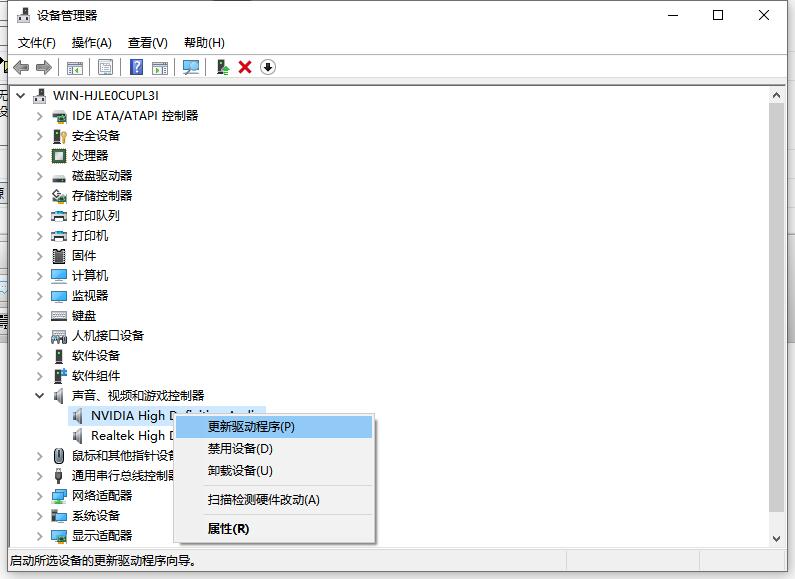Click the blue help question mark icon
The width and height of the screenshot is (795, 579).
[x=137, y=67]
